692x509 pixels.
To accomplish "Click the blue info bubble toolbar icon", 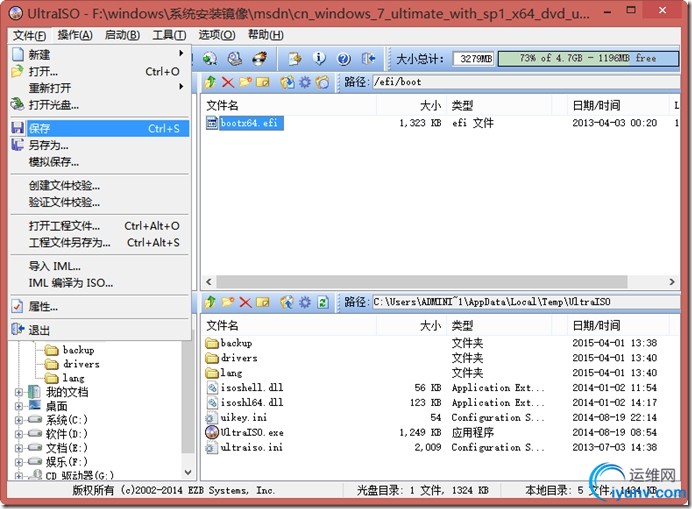I will (x=319, y=58).
